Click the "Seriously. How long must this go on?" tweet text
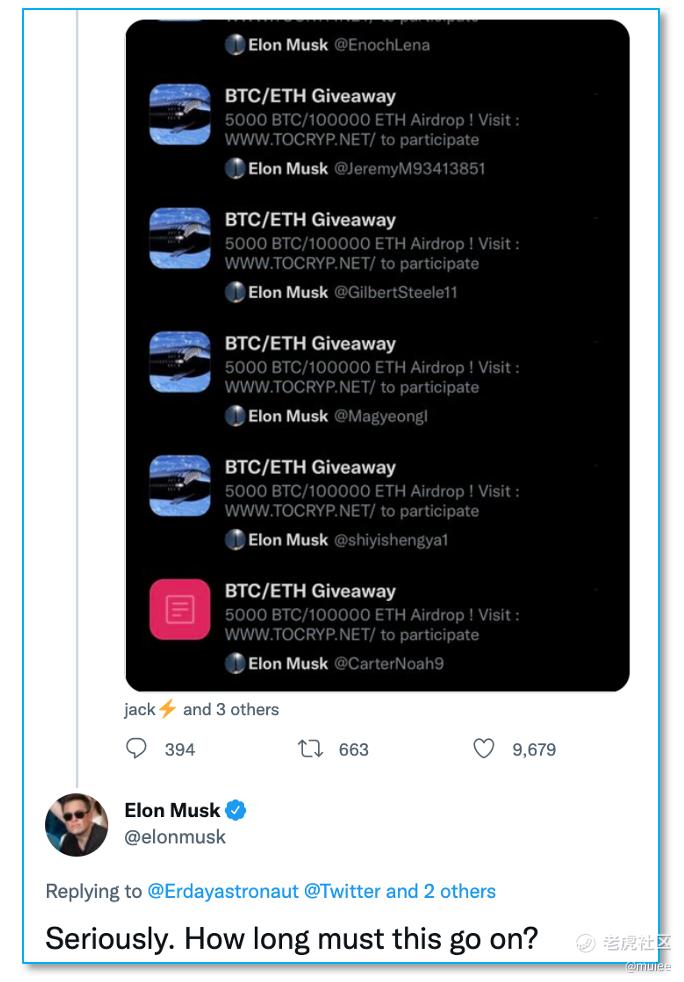The image size is (684, 982). [292, 938]
